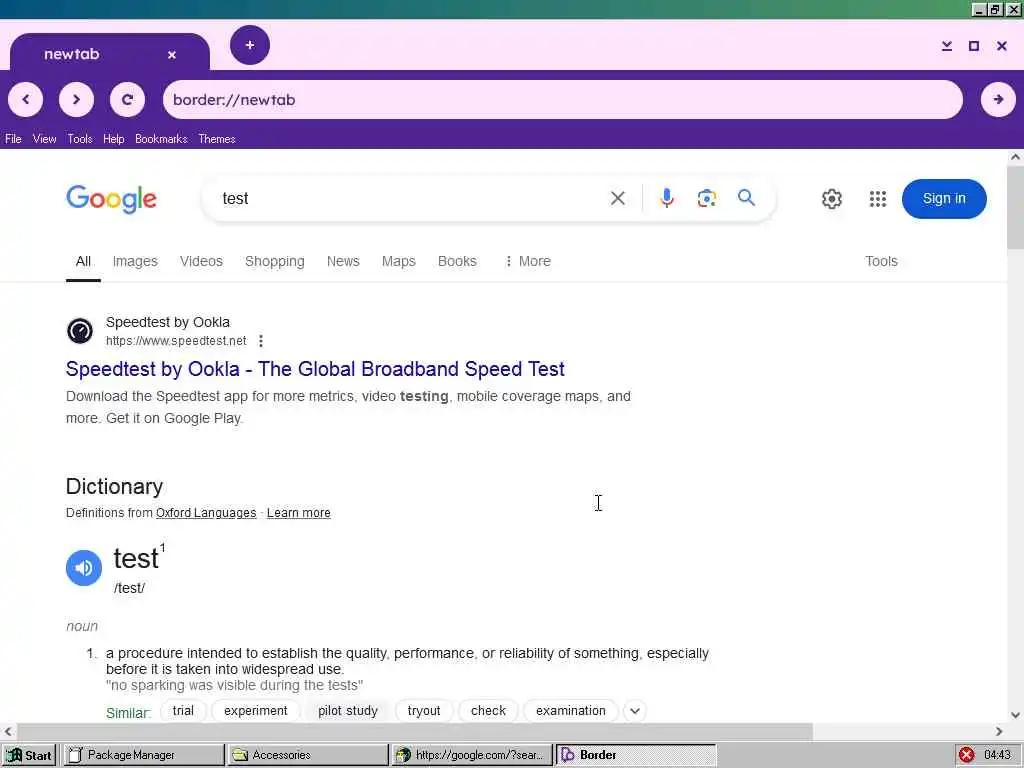The width and height of the screenshot is (1024, 768).
Task: Open Speedtest by Ookla result title
Action: 315,369
